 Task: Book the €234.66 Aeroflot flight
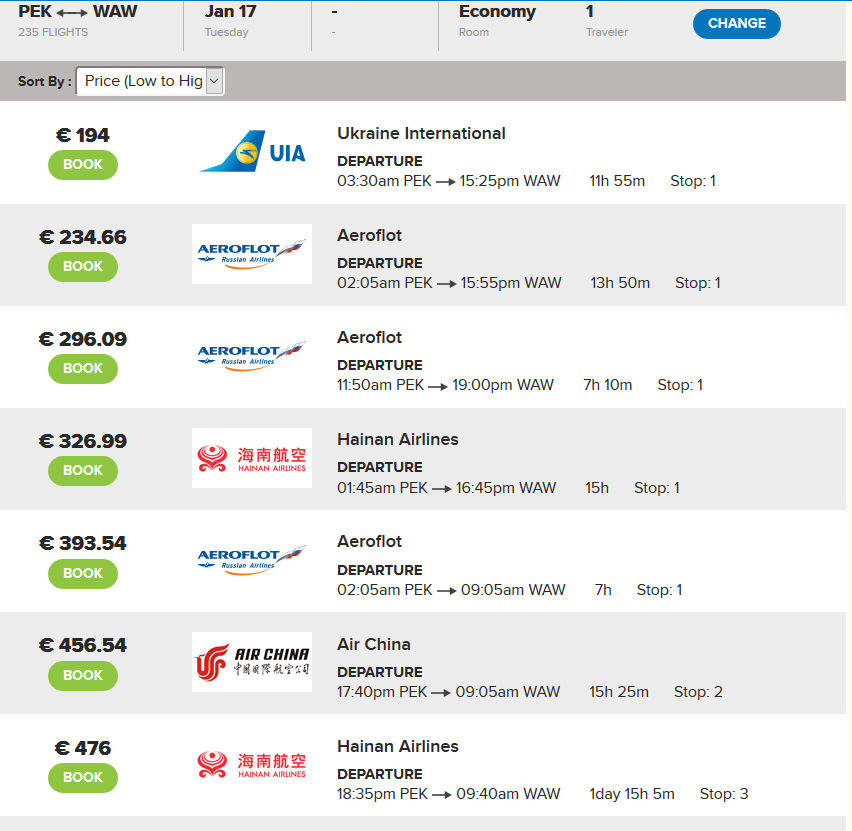coord(83,267)
